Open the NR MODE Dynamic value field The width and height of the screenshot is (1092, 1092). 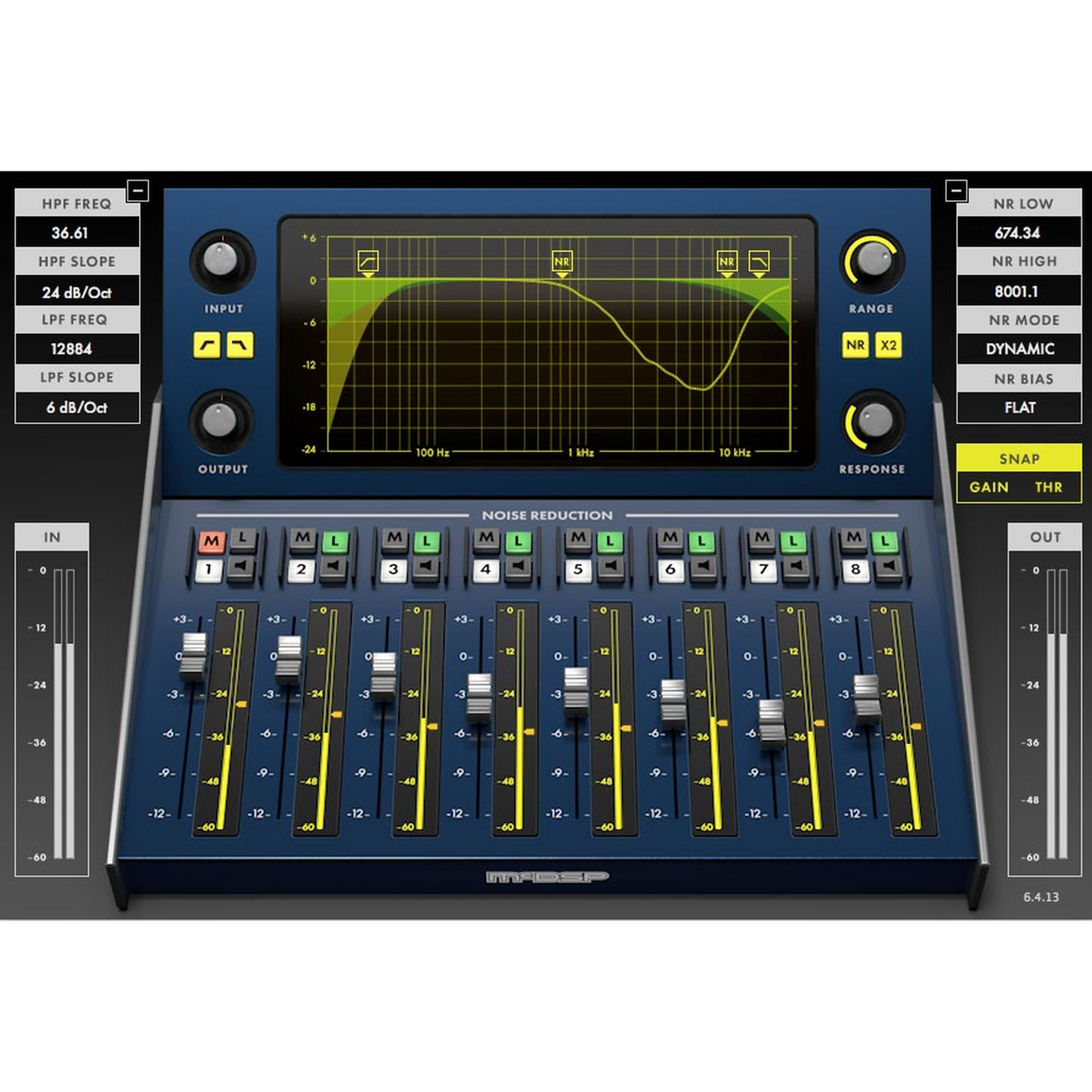click(x=1019, y=349)
